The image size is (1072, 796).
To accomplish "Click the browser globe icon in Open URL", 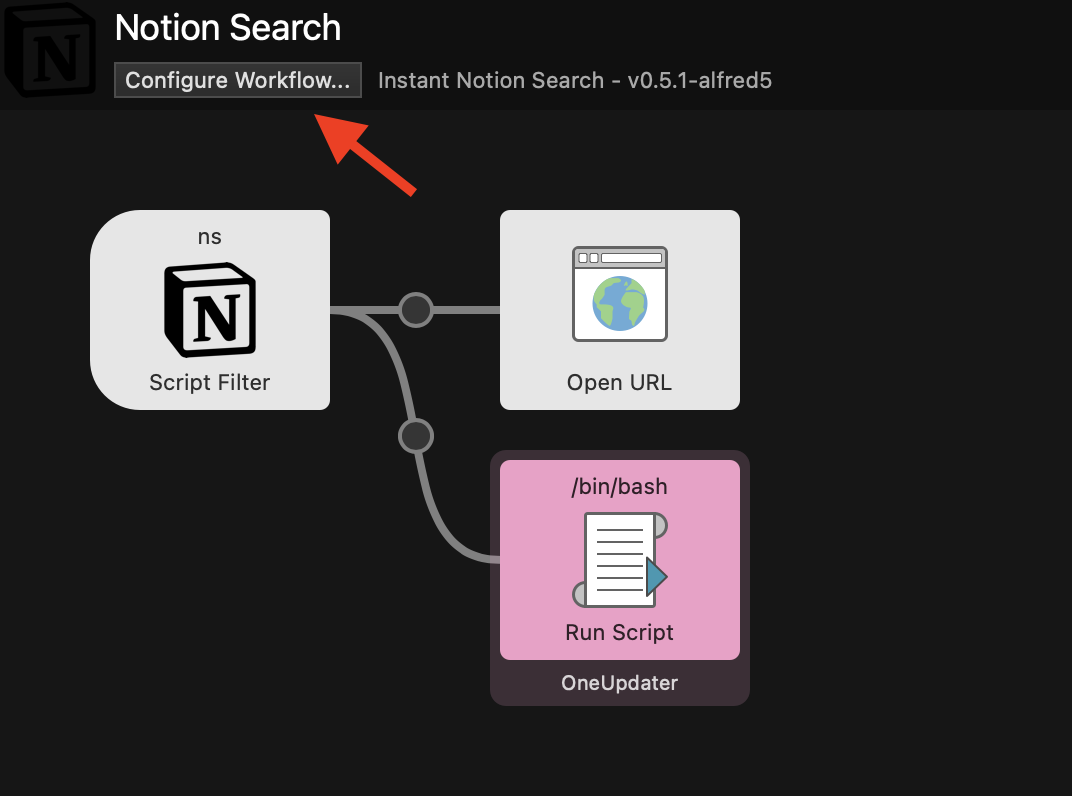I will (619, 294).
